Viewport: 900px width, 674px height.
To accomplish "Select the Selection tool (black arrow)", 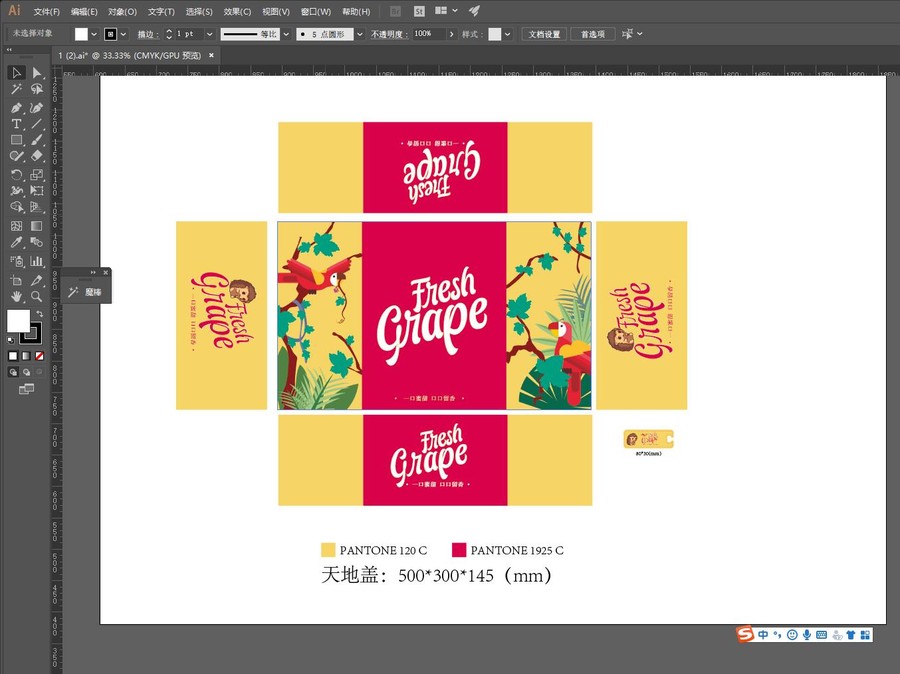I will pos(16,73).
